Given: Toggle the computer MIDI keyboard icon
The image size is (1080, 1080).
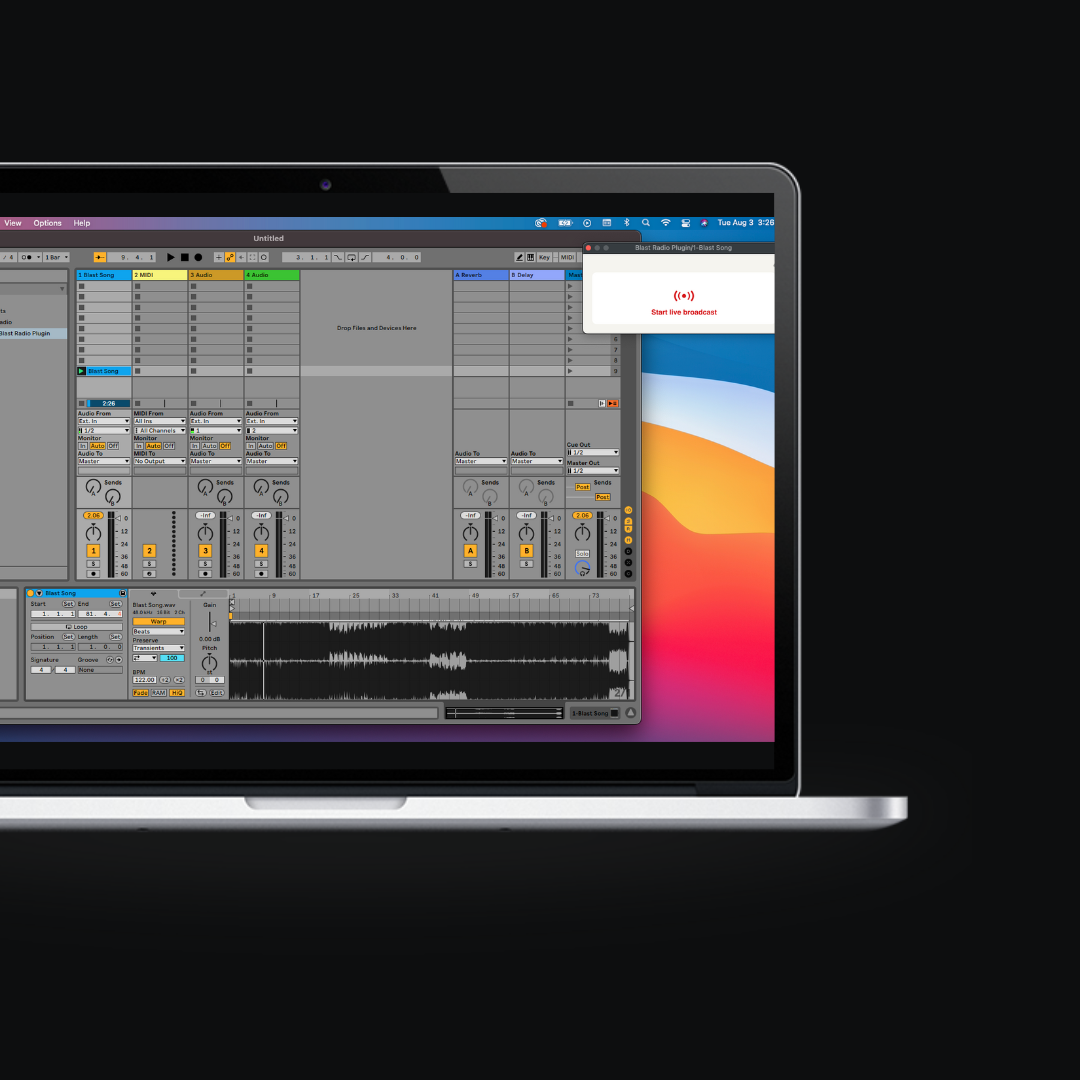Looking at the screenshot, I should point(530,257).
